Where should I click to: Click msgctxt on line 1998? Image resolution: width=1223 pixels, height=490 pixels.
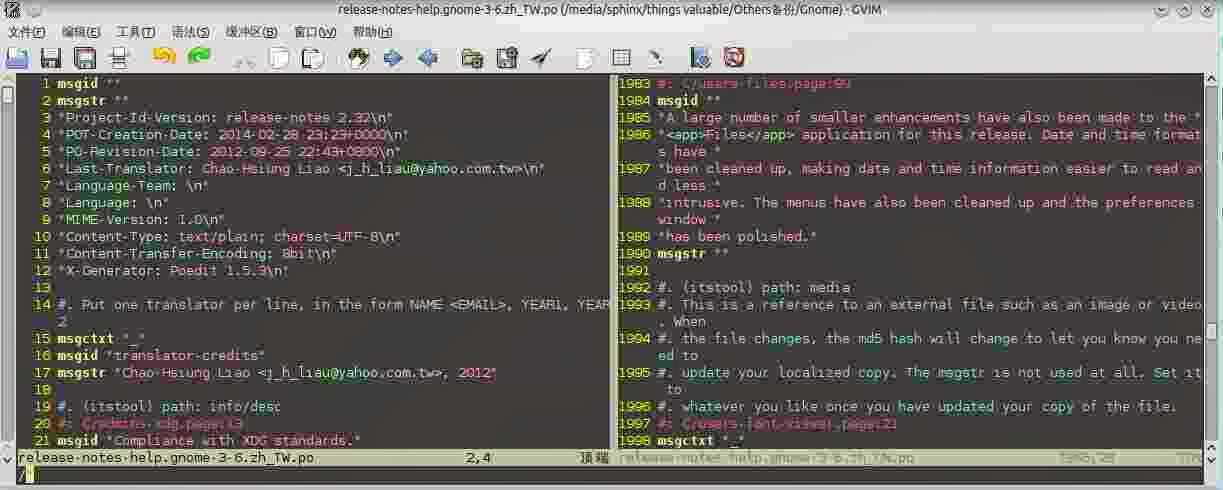pyautogui.click(x=687, y=441)
